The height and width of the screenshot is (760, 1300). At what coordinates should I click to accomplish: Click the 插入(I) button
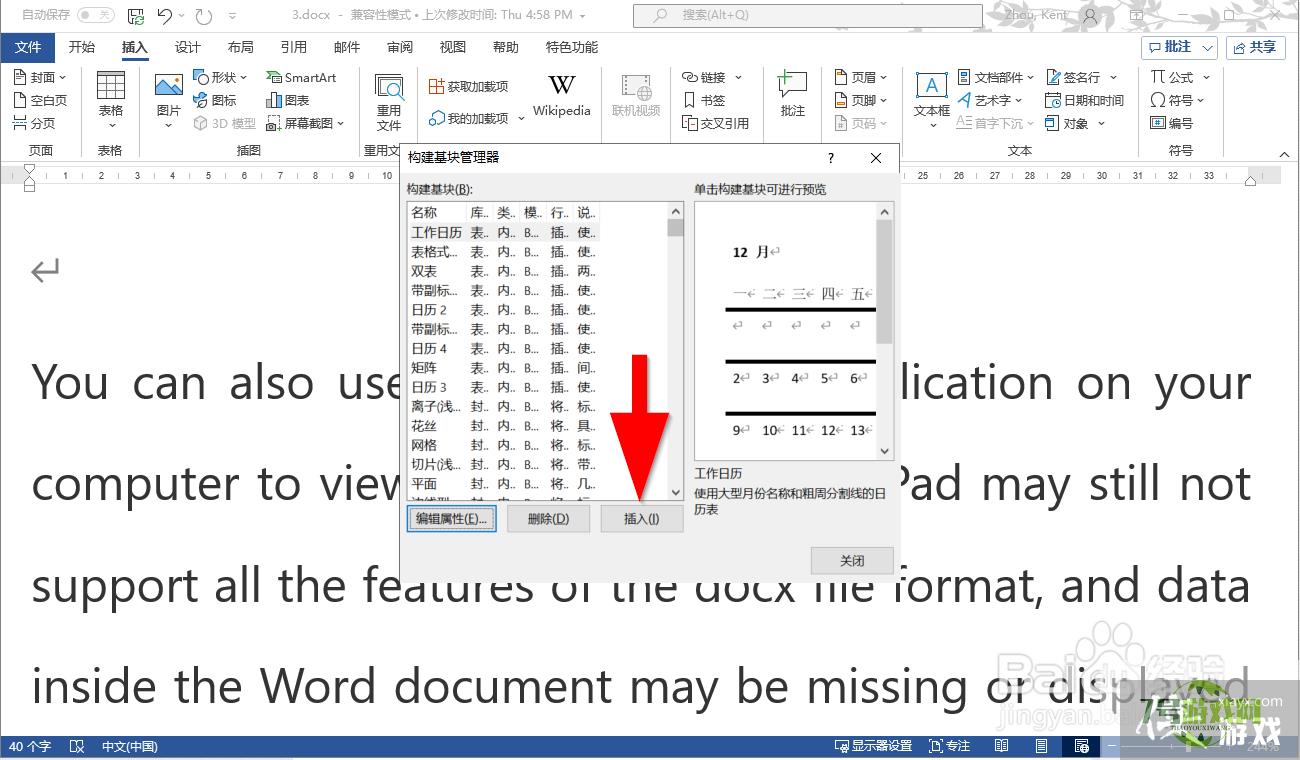click(x=642, y=519)
